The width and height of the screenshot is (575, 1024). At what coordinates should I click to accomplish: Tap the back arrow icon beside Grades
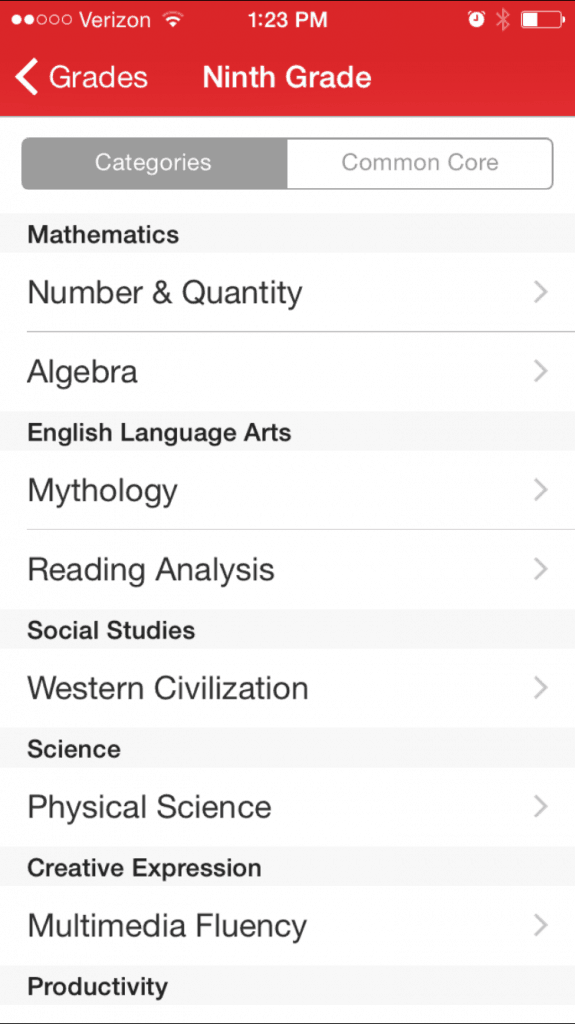click(x=27, y=76)
